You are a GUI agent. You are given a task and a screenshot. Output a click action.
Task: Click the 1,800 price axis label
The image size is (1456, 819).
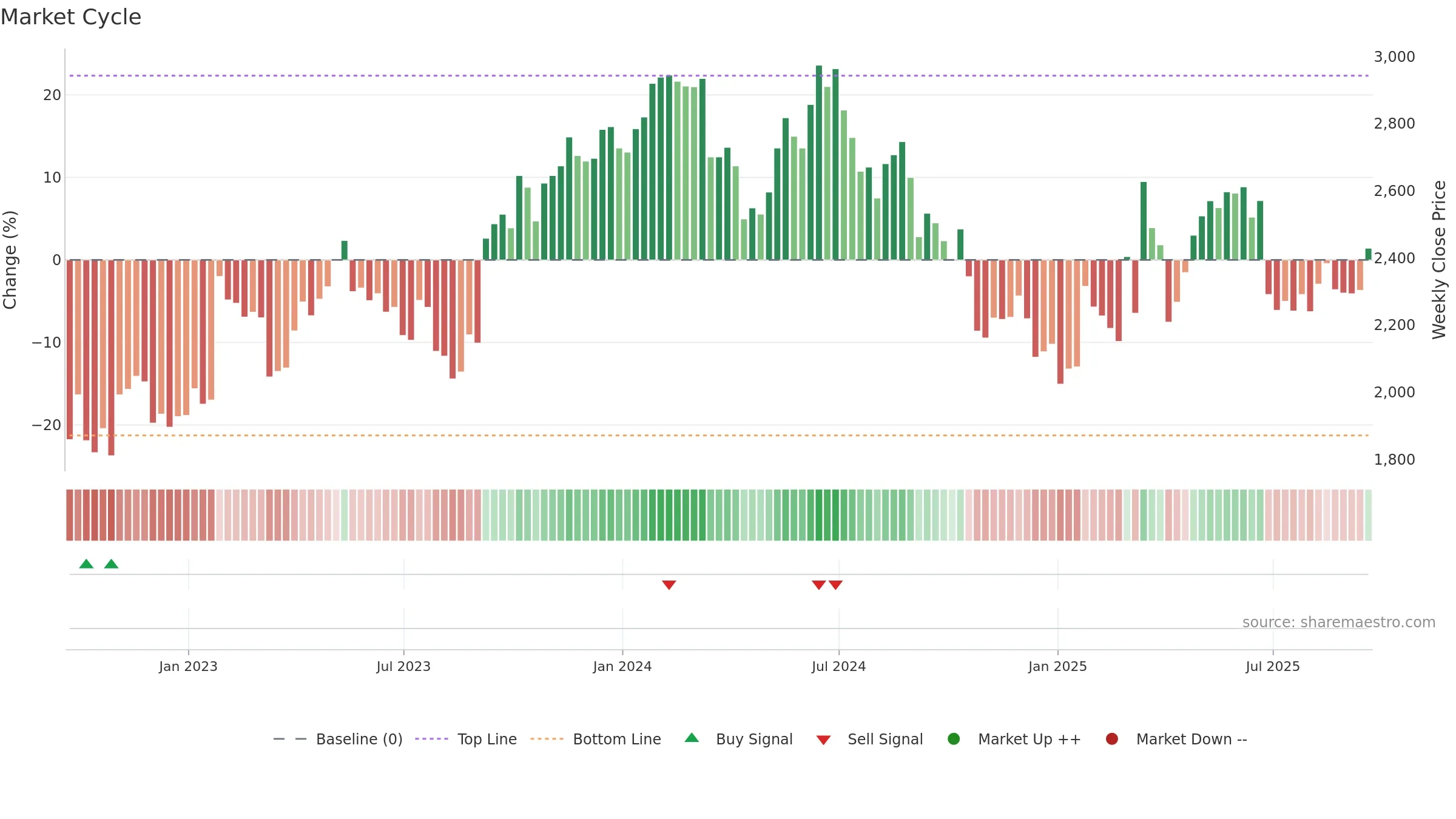click(1394, 460)
